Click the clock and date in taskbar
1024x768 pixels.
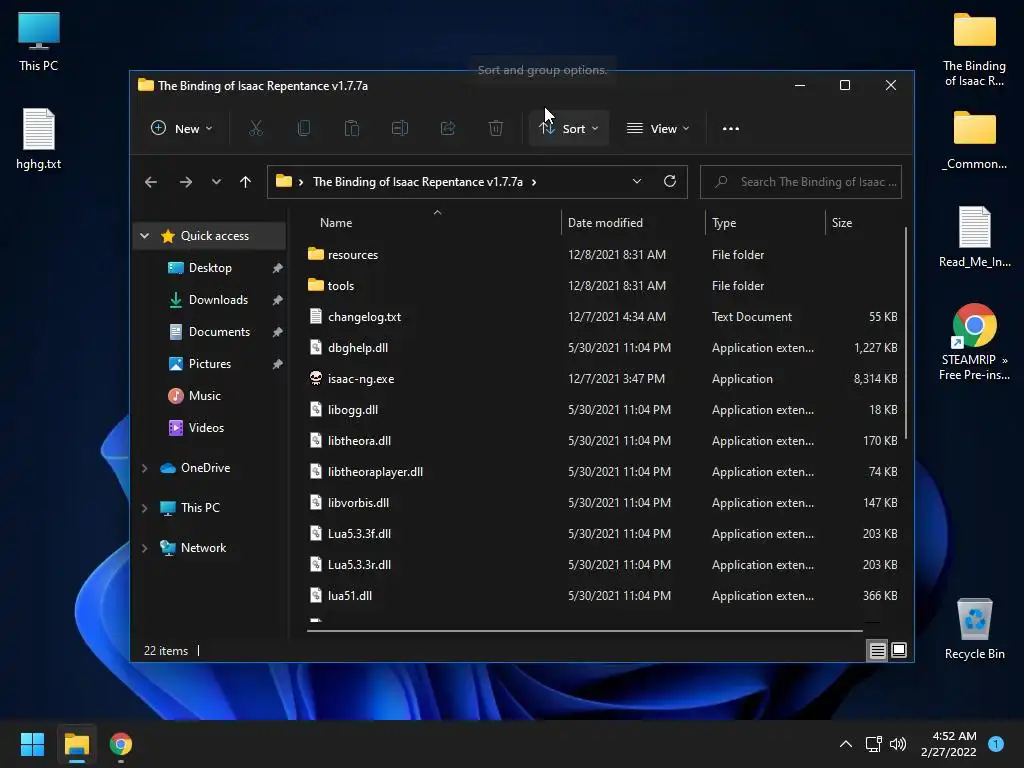tap(948, 744)
